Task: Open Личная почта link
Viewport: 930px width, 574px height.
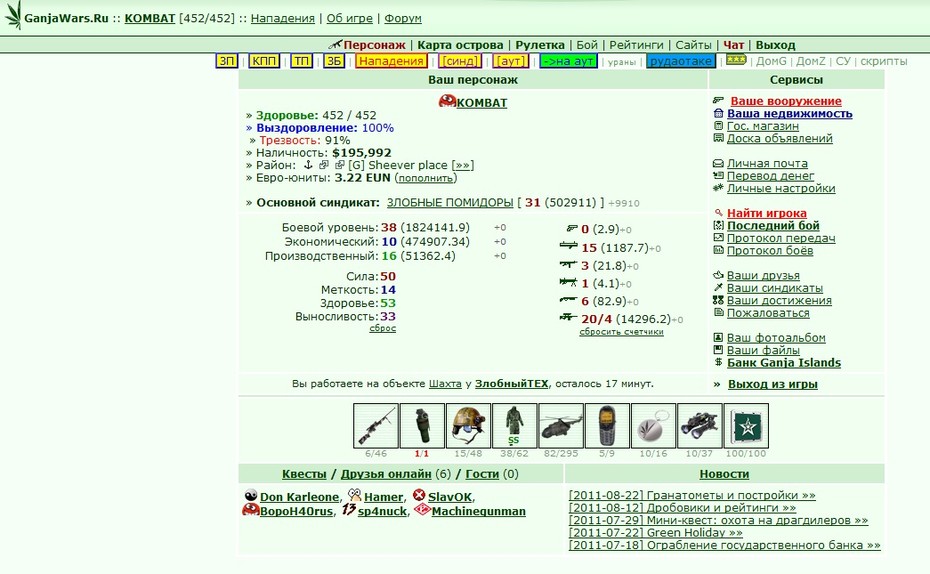Action: click(x=767, y=163)
